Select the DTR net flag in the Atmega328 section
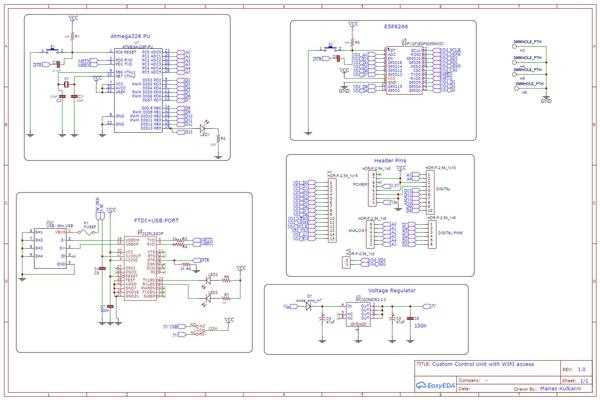Viewport: 600px width, 400px height. tap(42, 65)
